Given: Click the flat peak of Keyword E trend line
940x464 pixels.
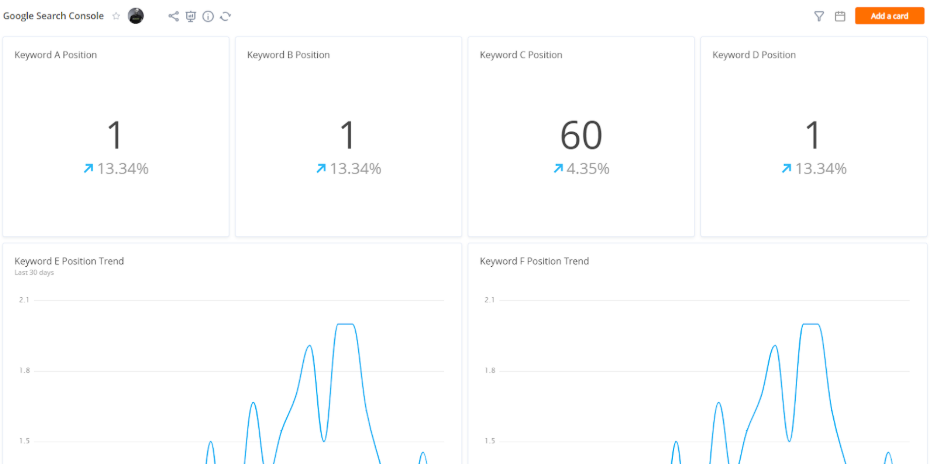Looking at the screenshot, I should tap(345, 324).
